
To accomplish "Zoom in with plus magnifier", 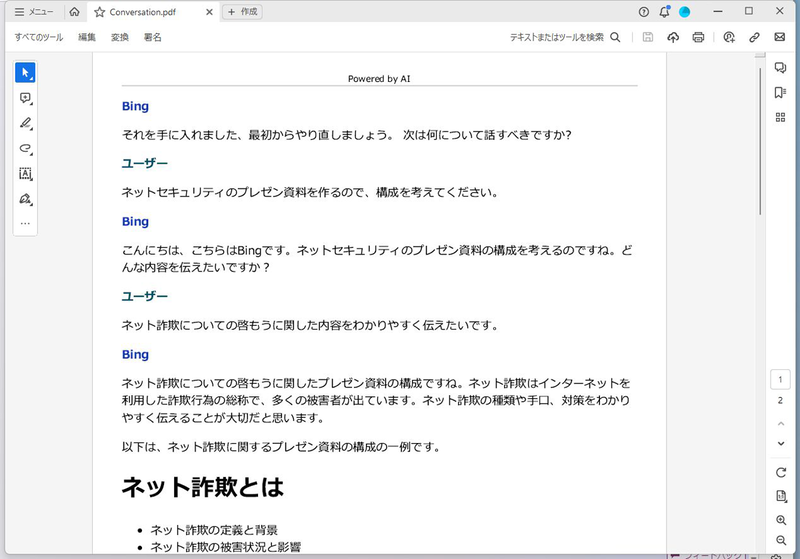I will pos(781,520).
